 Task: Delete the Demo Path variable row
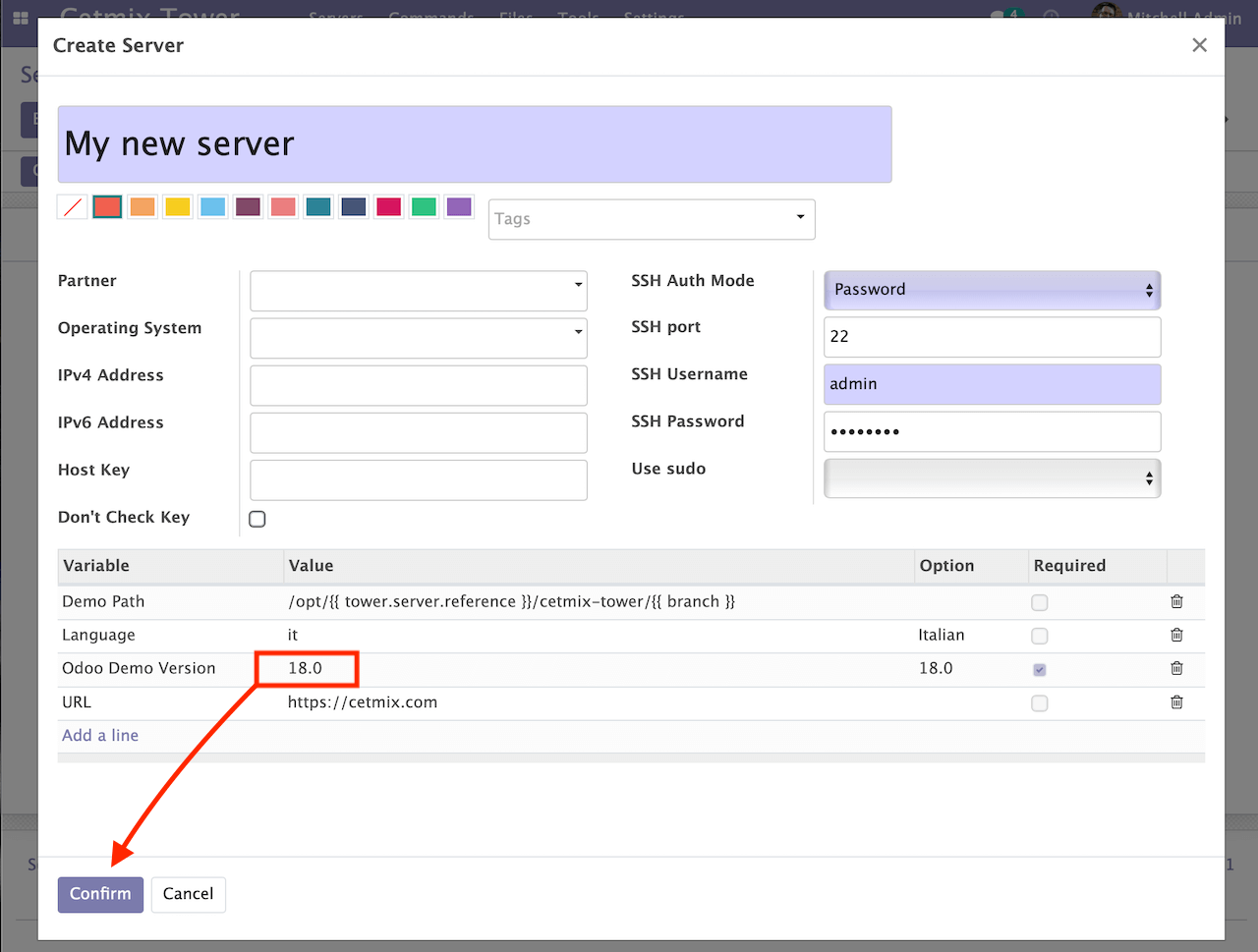(1176, 601)
